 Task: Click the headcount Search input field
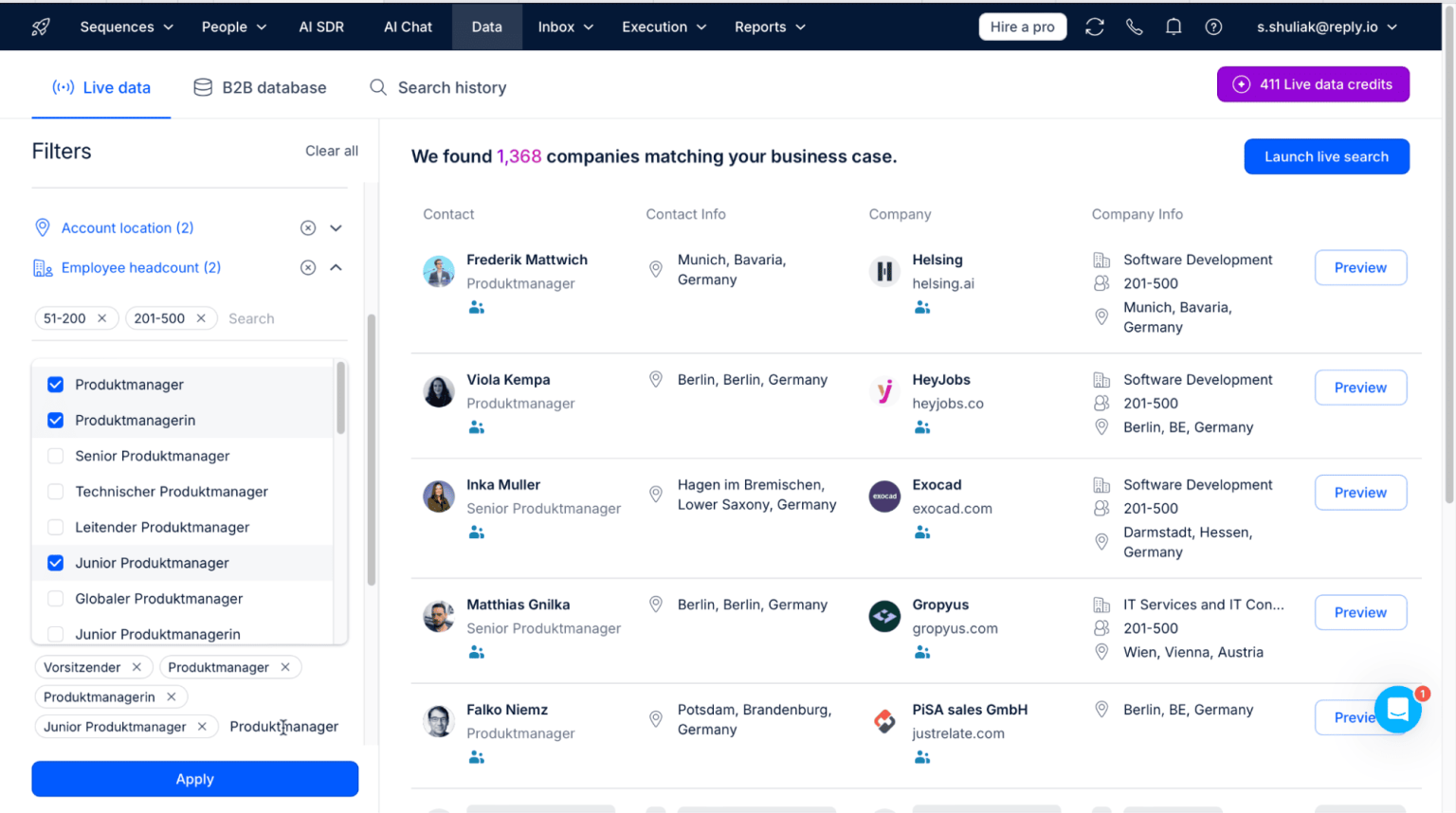click(x=284, y=318)
